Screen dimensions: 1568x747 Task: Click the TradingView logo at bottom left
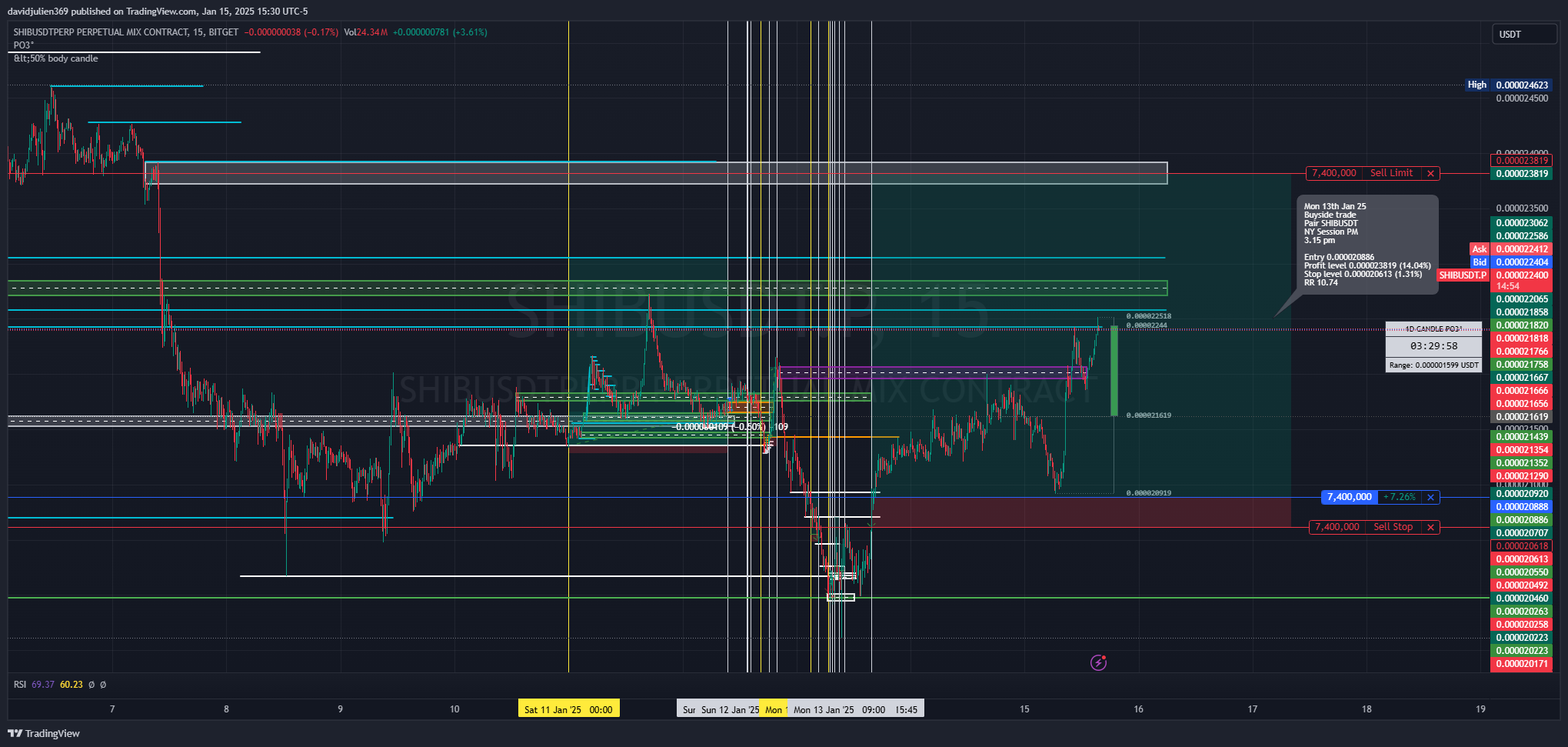pos(44,733)
